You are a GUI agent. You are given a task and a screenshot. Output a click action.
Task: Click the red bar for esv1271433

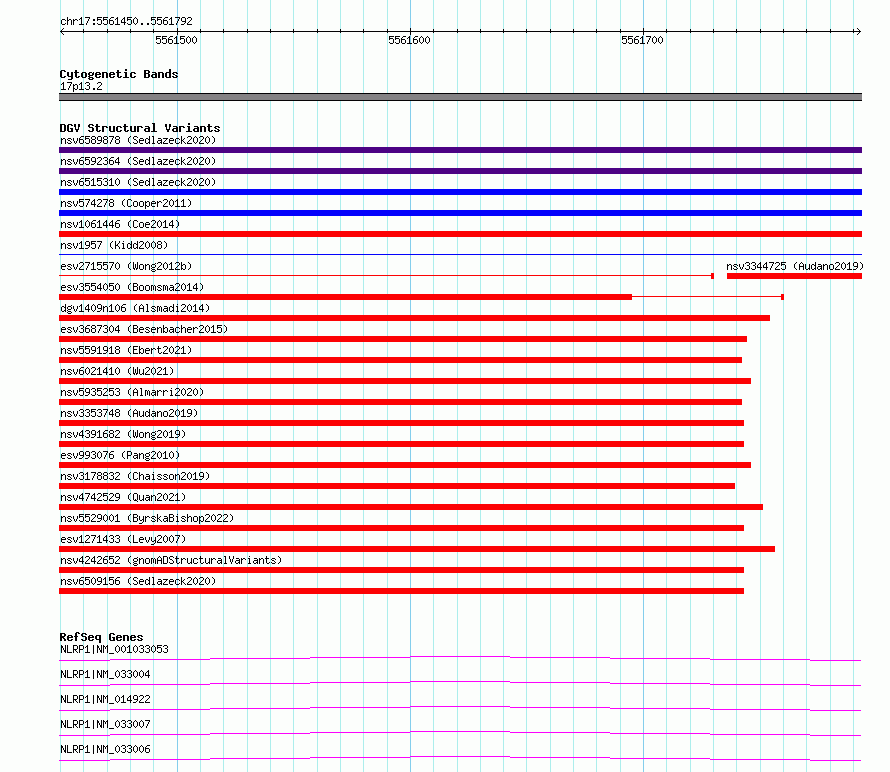click(x=417, y=549)
